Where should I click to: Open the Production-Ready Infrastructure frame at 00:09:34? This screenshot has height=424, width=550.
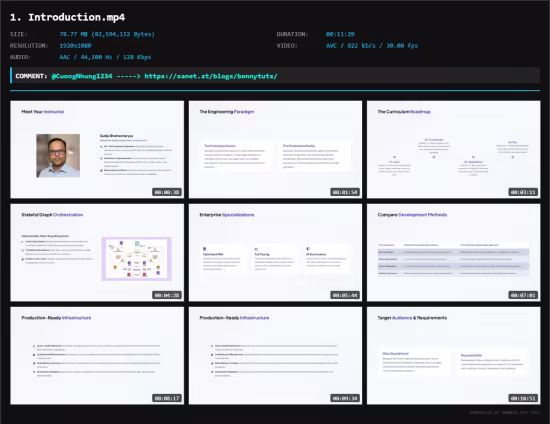[x=275, y=356]
